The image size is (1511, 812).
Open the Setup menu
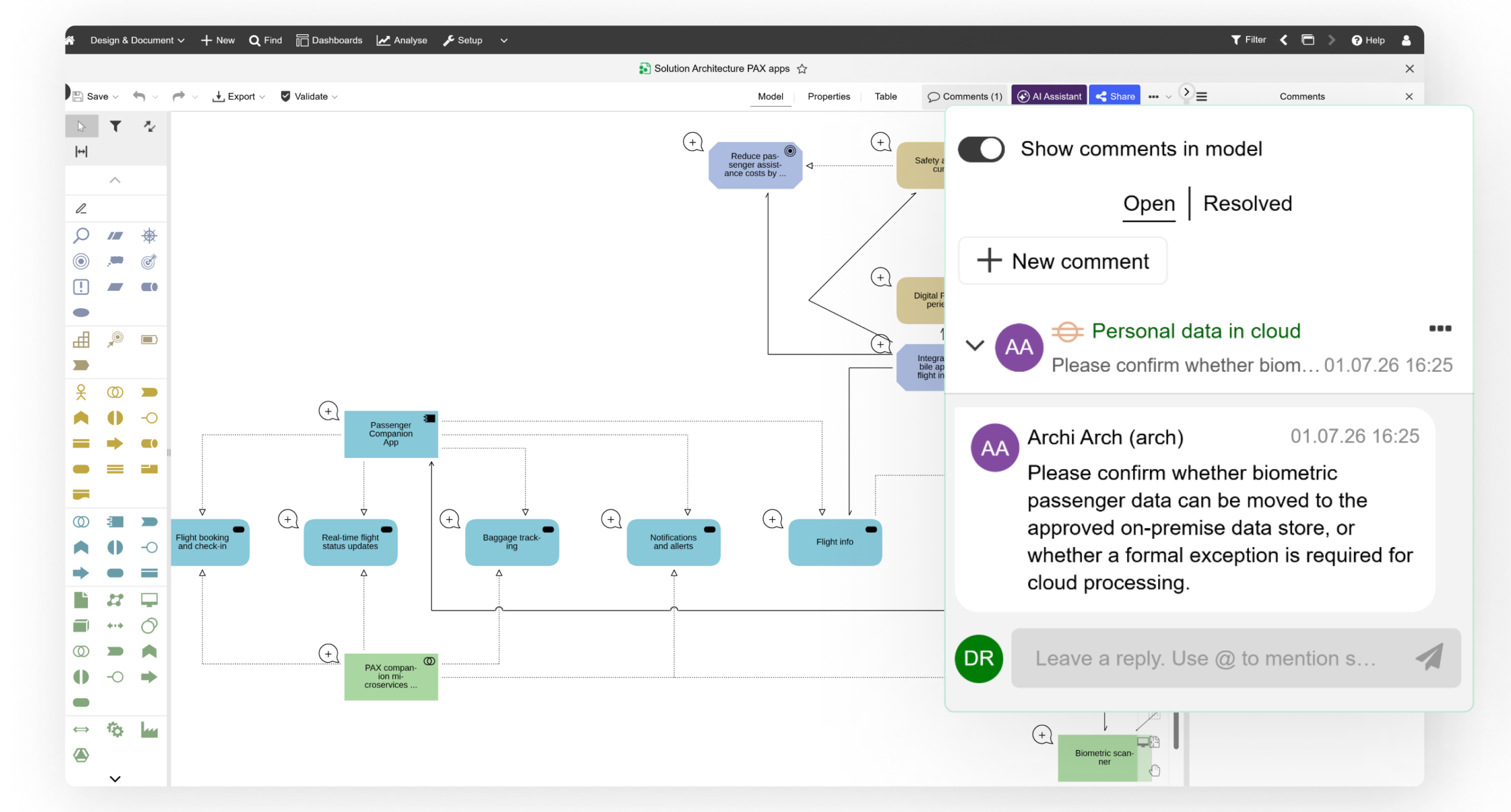point(463,40)
